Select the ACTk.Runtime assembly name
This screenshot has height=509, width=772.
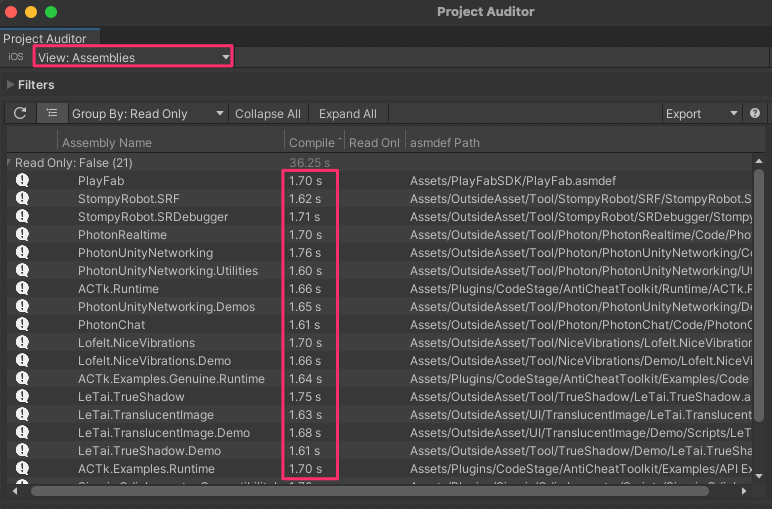[118, 288]
